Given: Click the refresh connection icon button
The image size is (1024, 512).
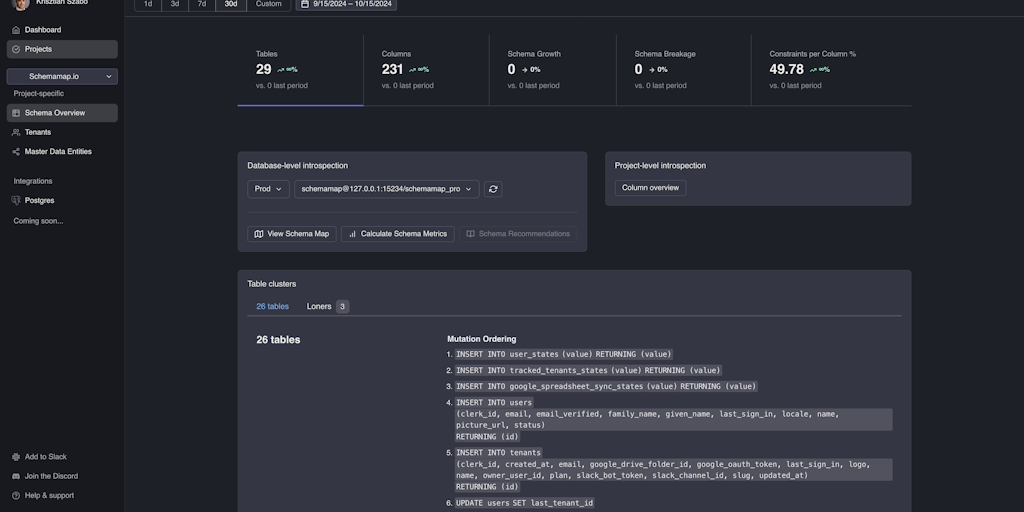Looking at the screenshot, I should coord(493,189).
